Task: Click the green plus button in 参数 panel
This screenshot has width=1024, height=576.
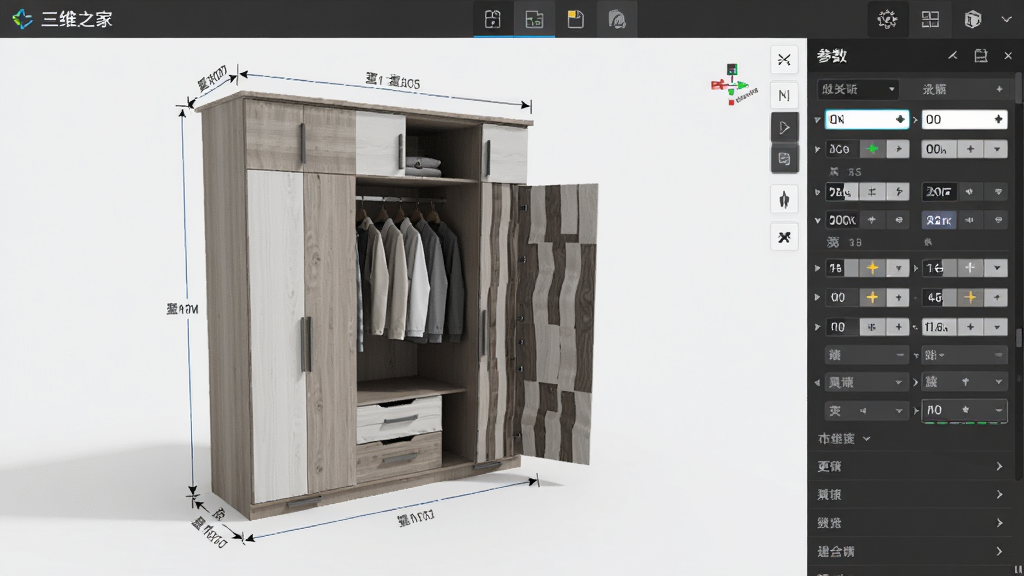Action: [872, 149]
